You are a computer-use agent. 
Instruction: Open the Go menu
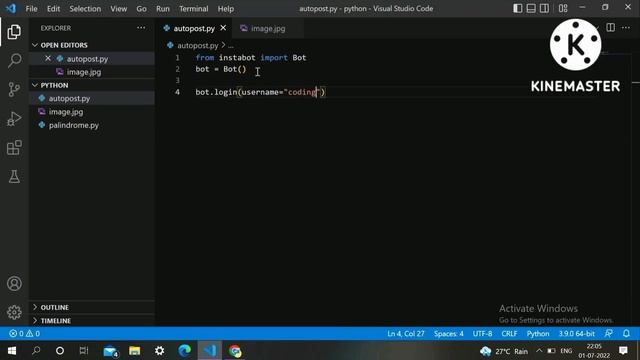point(141,9)
